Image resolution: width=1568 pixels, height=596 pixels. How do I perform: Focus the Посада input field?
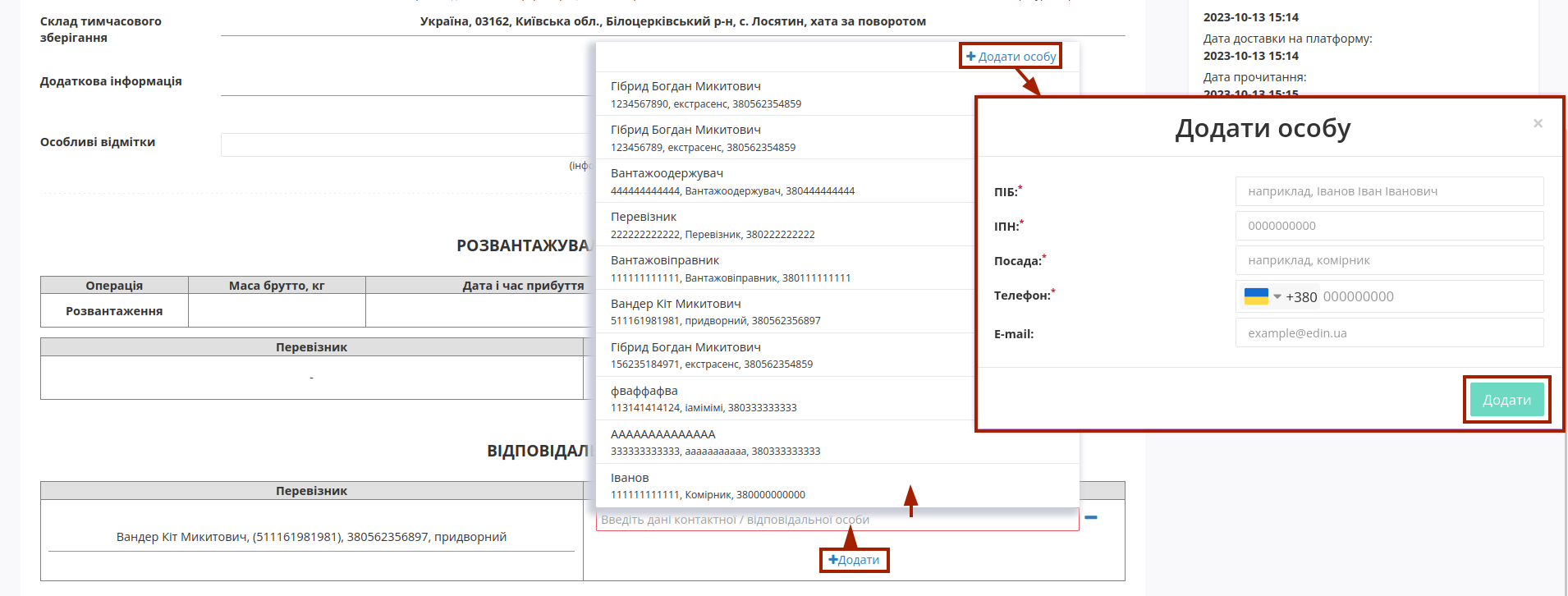1389,260
